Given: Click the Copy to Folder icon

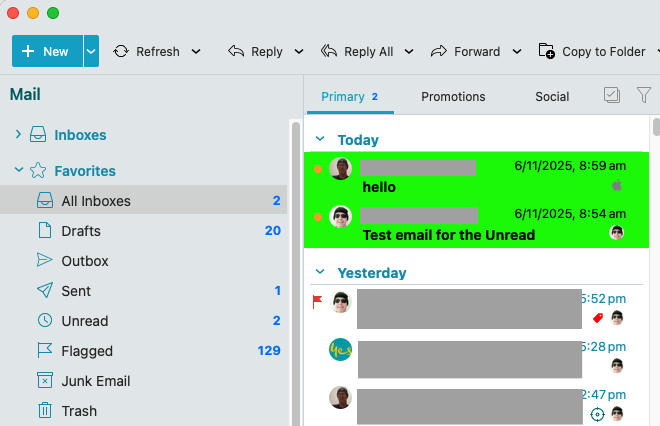Looking at the screenshot, I should [546, 52].
